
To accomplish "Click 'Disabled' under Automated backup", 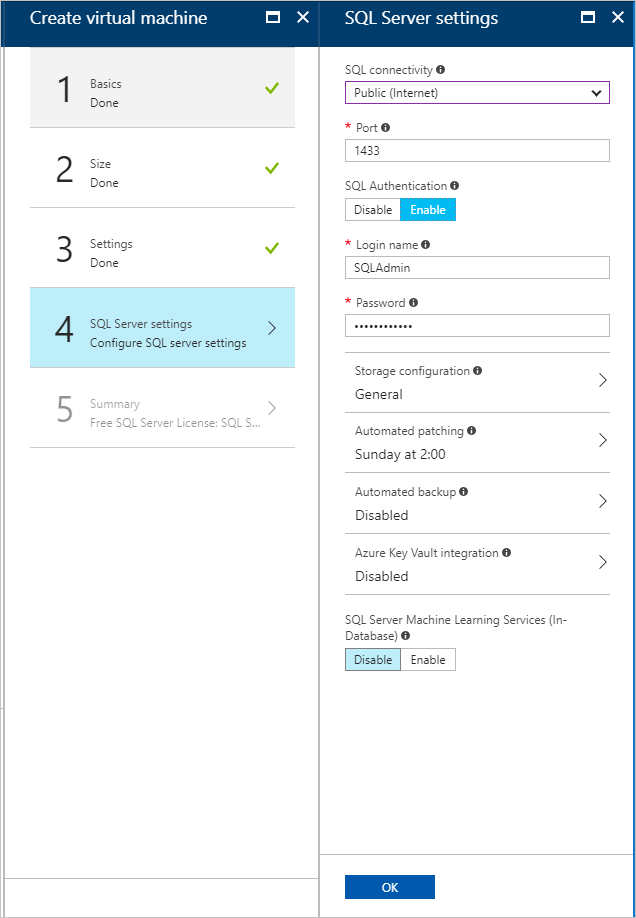I will pyautogui.click(x=382, y=515).
